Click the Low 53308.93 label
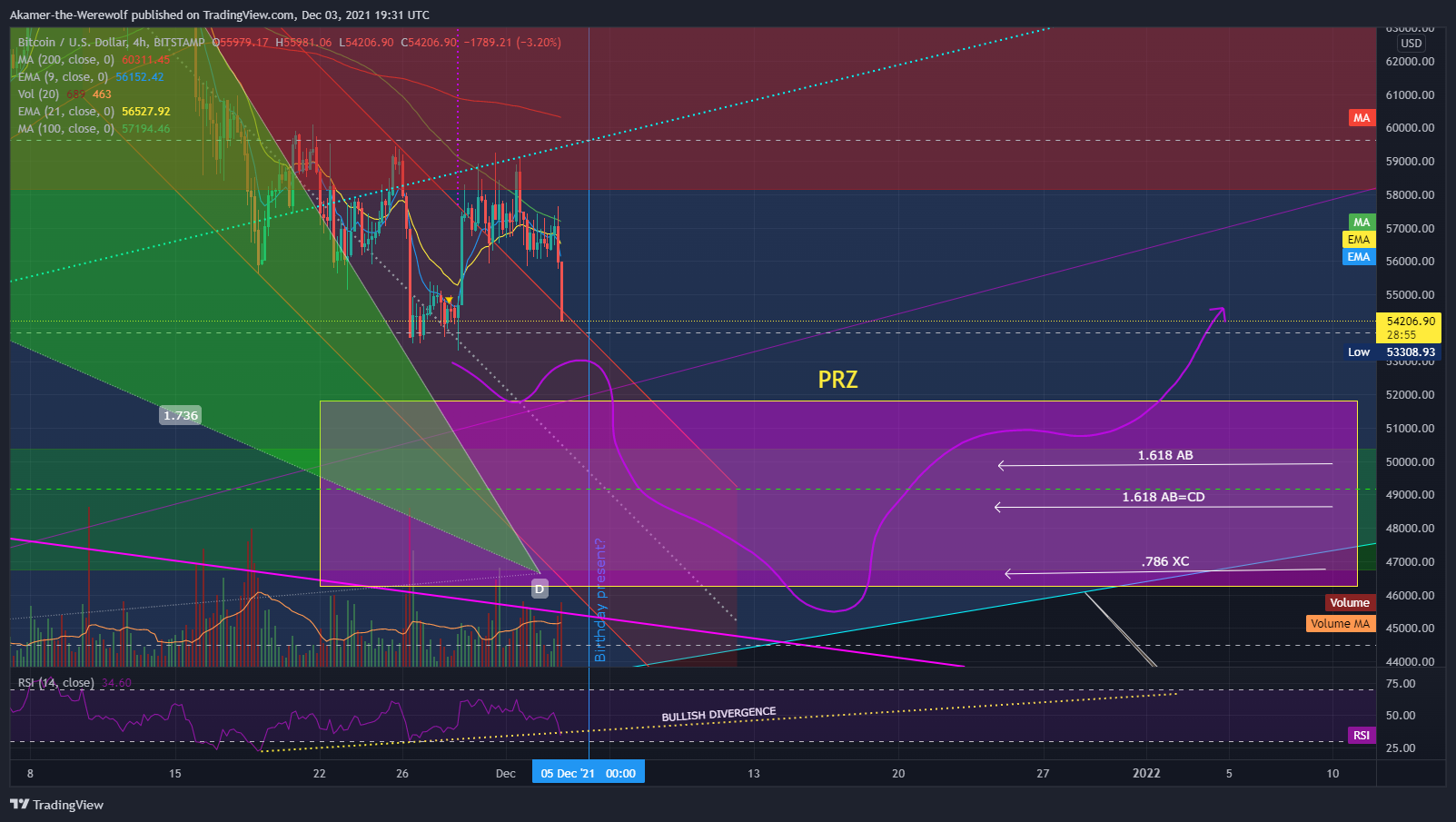The image size is (1456, 822). (x=1392, y=352)
